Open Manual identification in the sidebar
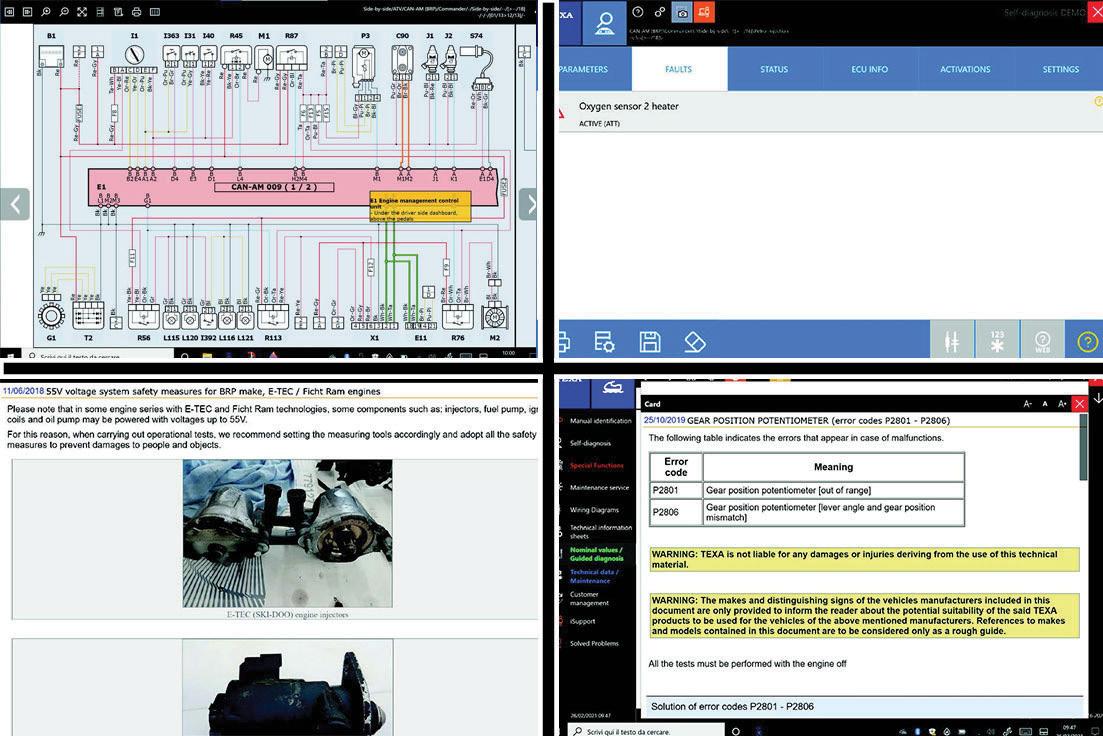 pos(601,421)
